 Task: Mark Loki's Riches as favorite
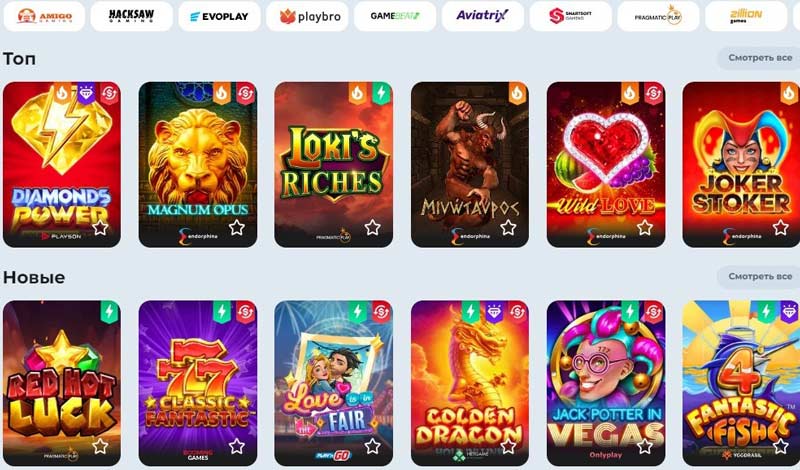tap(372, 228)
